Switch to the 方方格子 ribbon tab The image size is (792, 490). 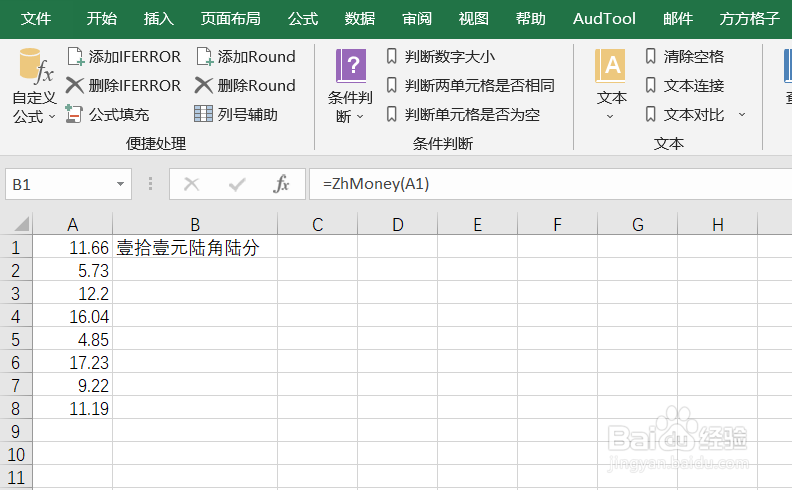[x=750, y=19]
